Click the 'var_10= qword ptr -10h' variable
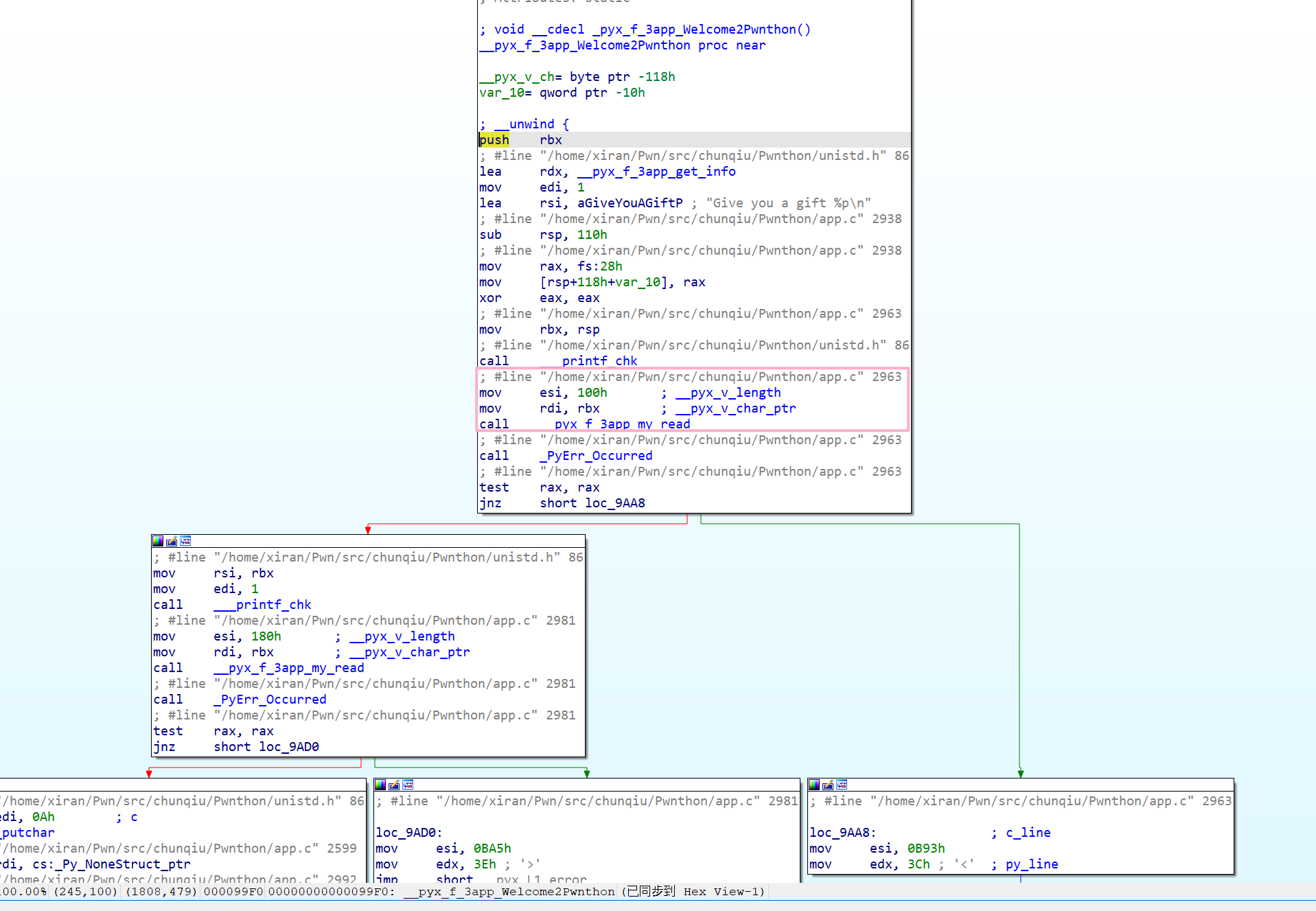This screenshot has width=1316, height=911. (562, 93)
